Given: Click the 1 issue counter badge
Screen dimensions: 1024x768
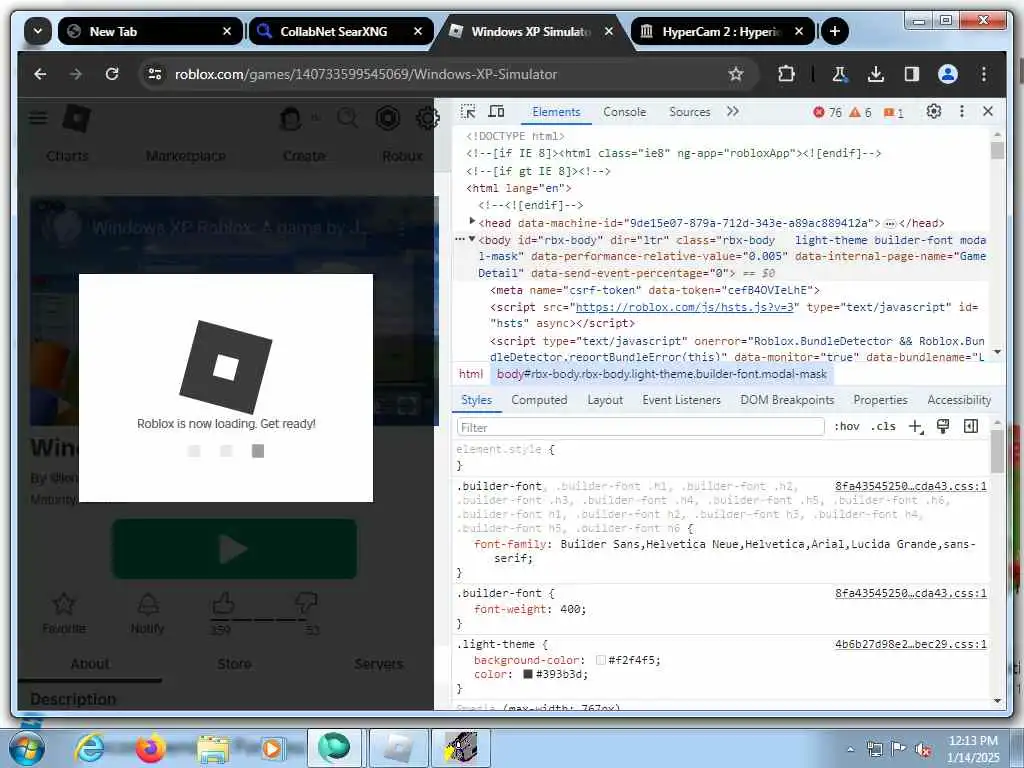Looking at the screenshot, I should tap(893, 112).
